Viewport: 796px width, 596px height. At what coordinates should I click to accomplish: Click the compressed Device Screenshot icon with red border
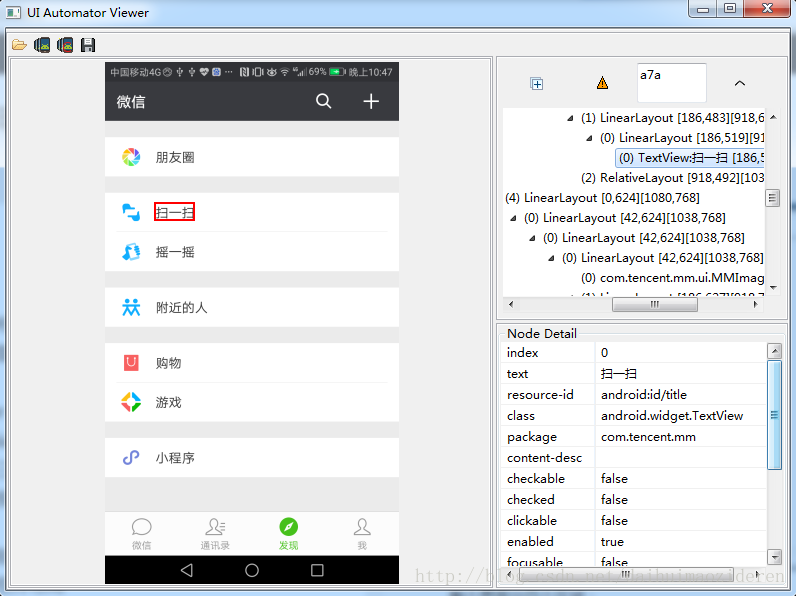coord(65,45)
